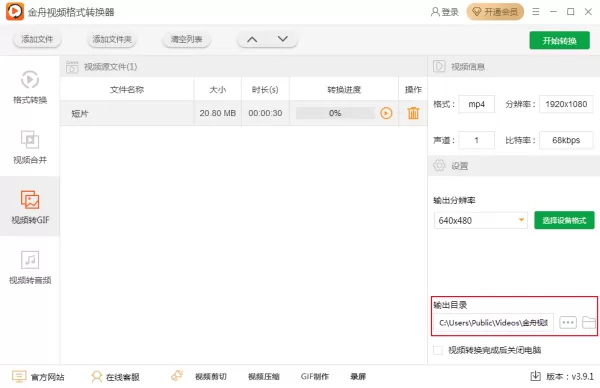The height and width of the screenshot is (388, 600).
Task: Move item up with up arrow
Action: click(252, 39)
